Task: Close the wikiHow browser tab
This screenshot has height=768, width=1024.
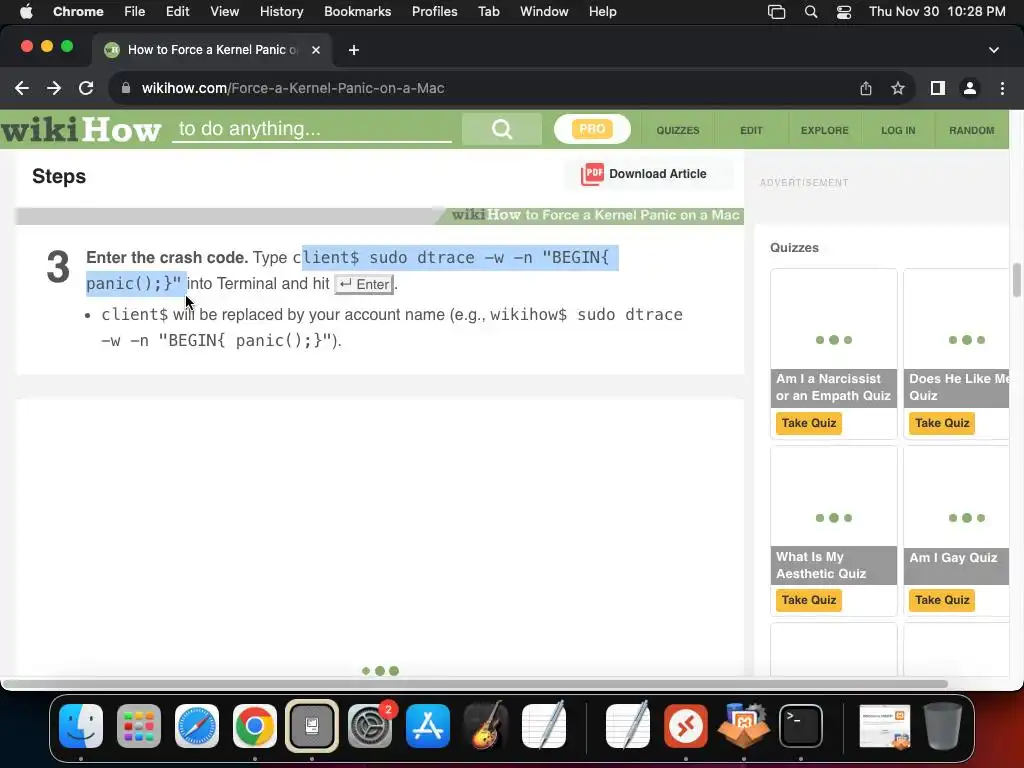Action: [315, 50]
